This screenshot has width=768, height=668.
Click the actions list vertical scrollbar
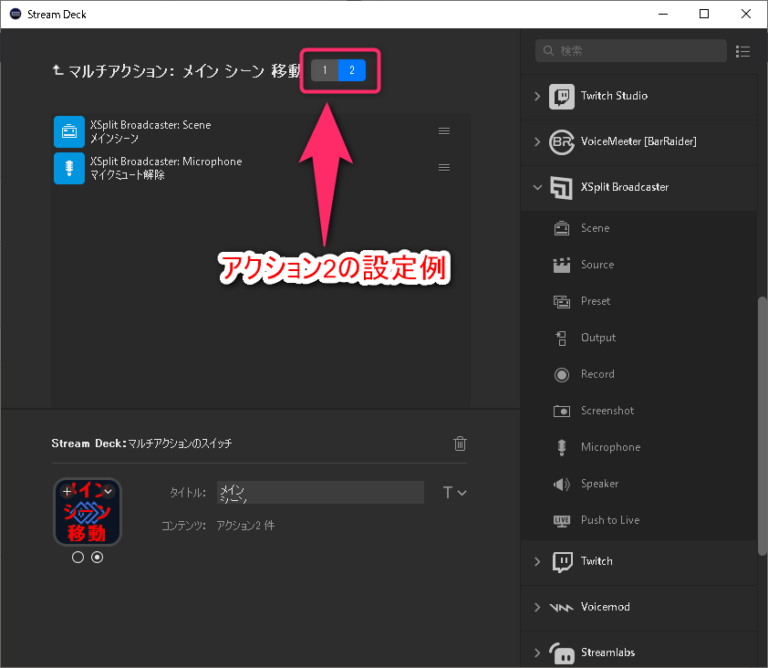click(x=761, y=420)
